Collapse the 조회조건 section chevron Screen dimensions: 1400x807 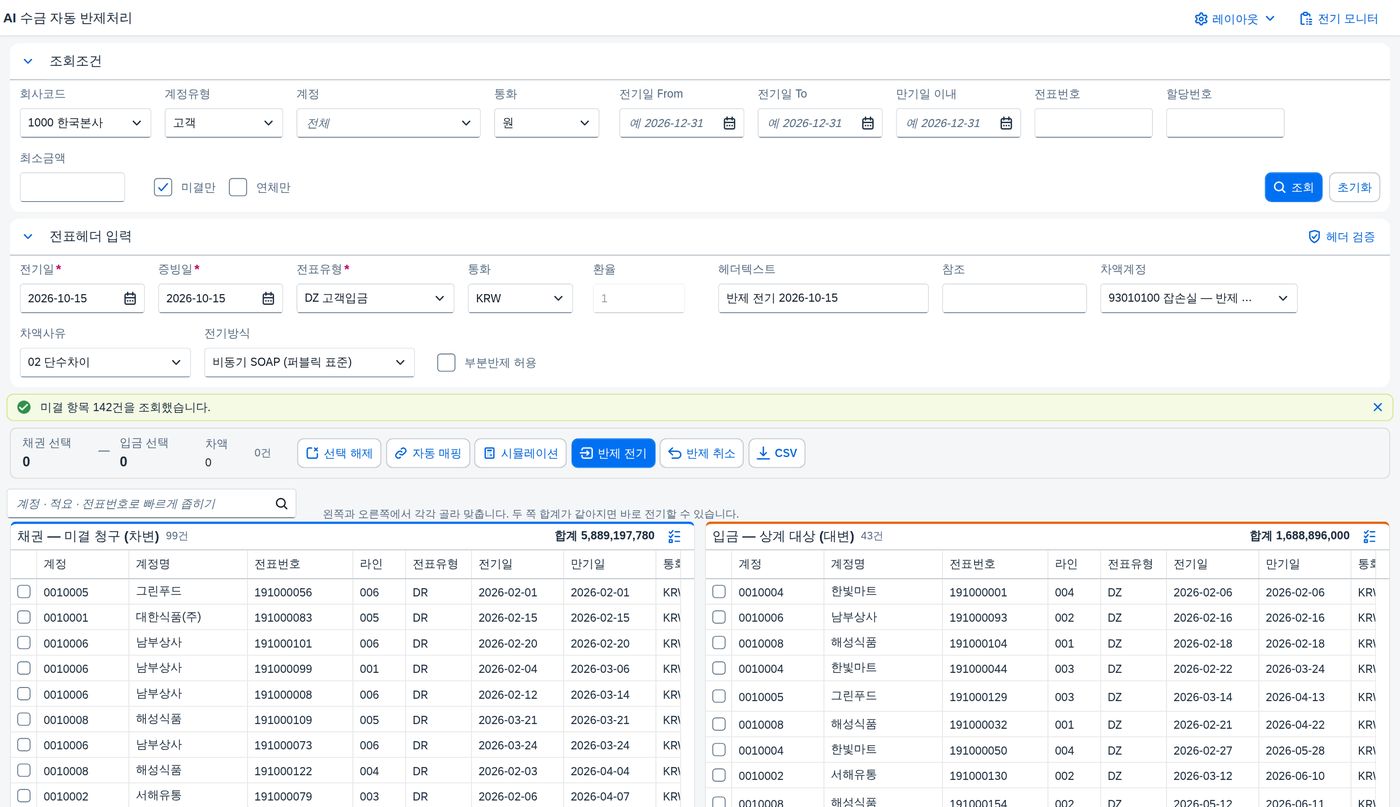tap(27, 61)
